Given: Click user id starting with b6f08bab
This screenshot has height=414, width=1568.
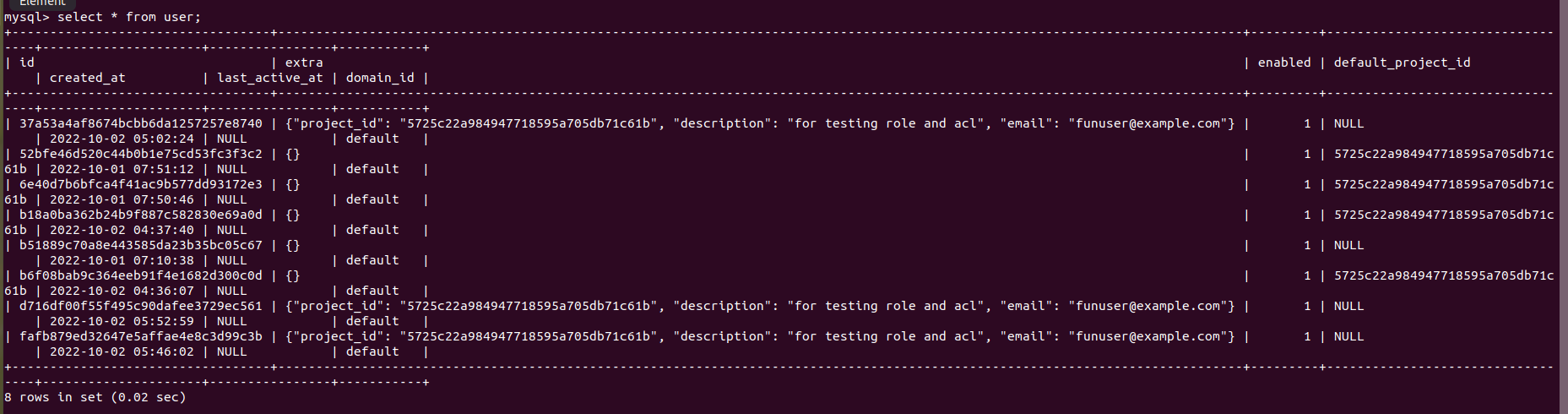Looking at the screenshot, I should point(140,275).
